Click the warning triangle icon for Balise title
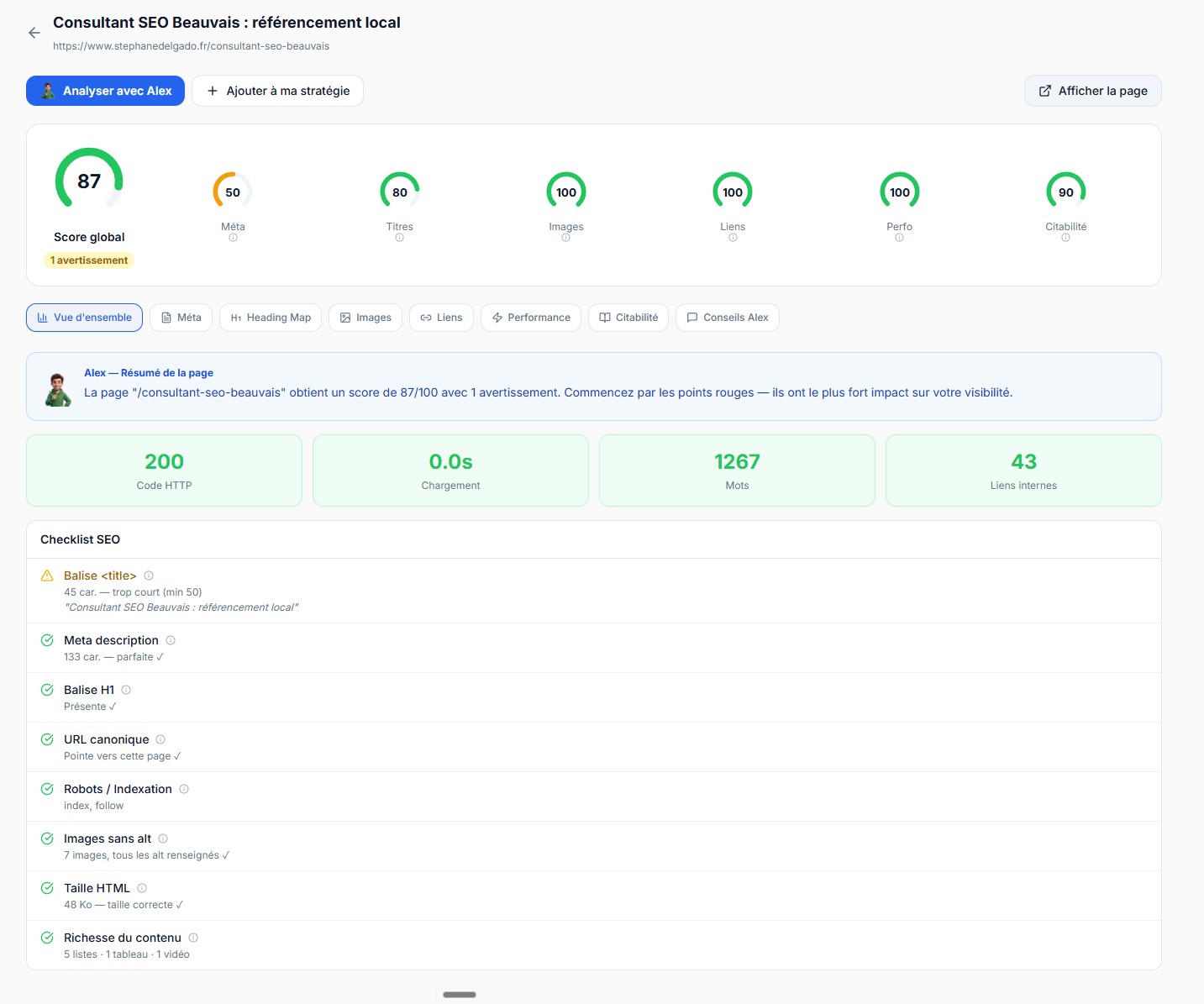 tap(47, 576)
